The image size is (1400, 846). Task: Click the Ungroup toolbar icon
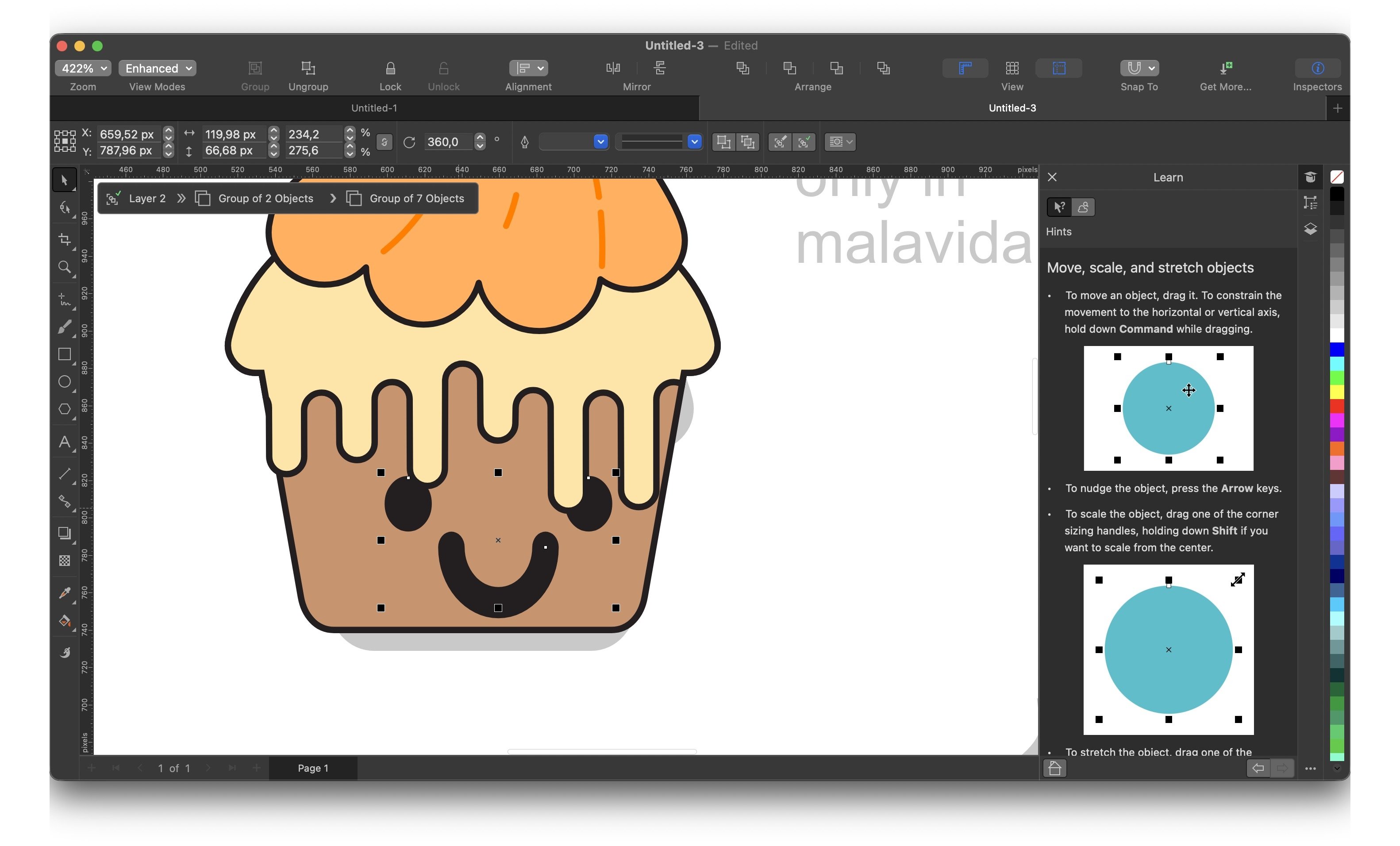(x=308, y=69)
